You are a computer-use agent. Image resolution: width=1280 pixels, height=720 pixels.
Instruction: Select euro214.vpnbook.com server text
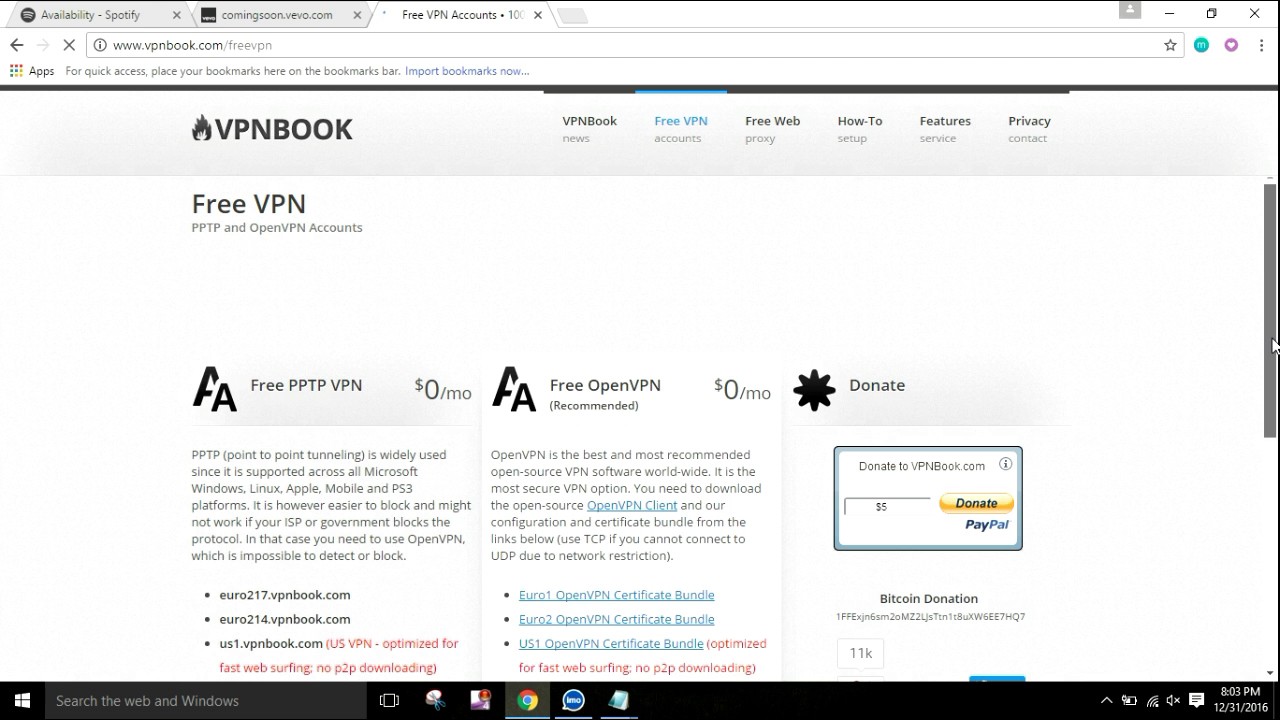285,619
